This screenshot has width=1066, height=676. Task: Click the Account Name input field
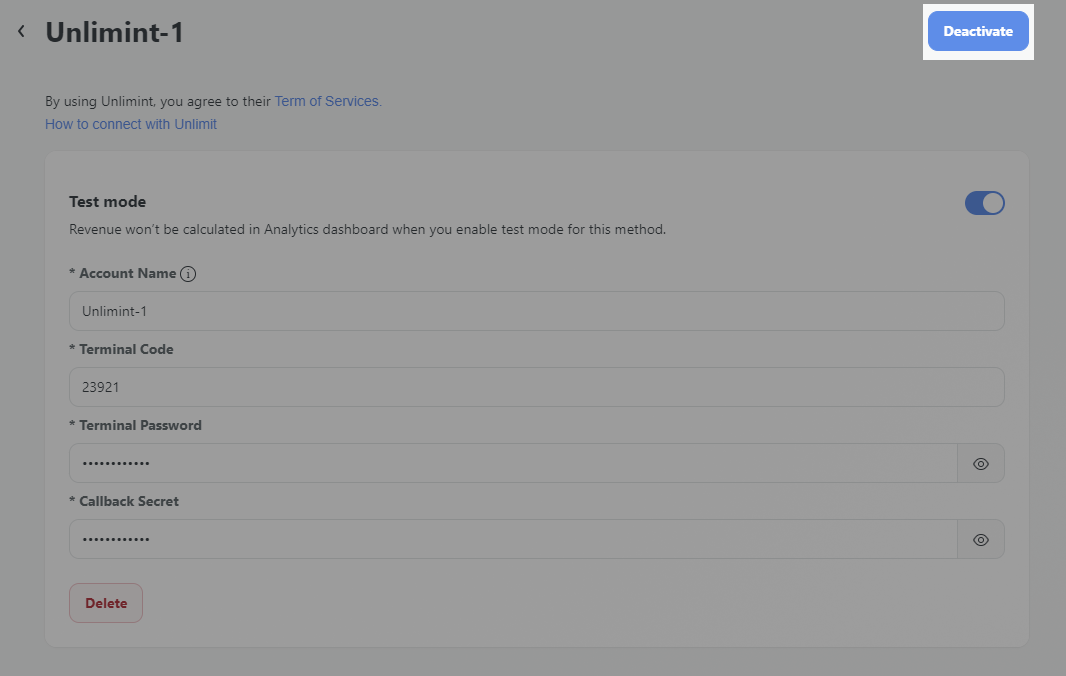[x=536, y=311]
